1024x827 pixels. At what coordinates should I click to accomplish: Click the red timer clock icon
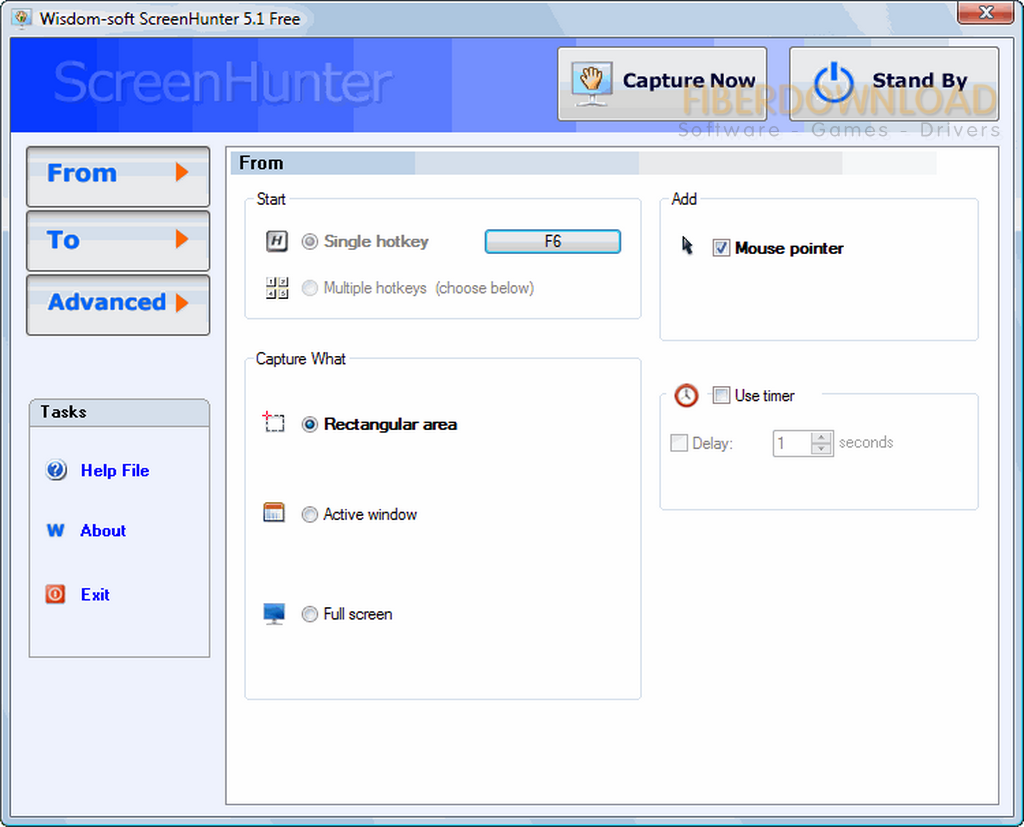click(686, 395)
